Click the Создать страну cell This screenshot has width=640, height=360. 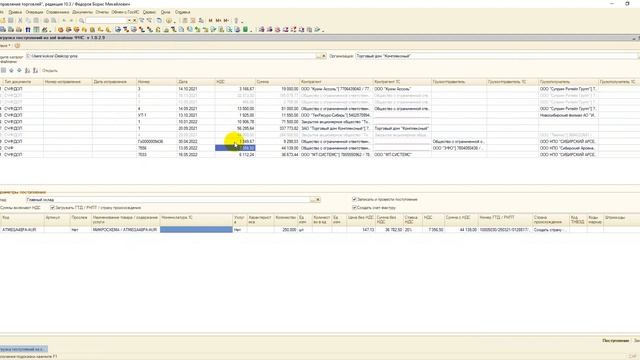[x=550, y=230]
